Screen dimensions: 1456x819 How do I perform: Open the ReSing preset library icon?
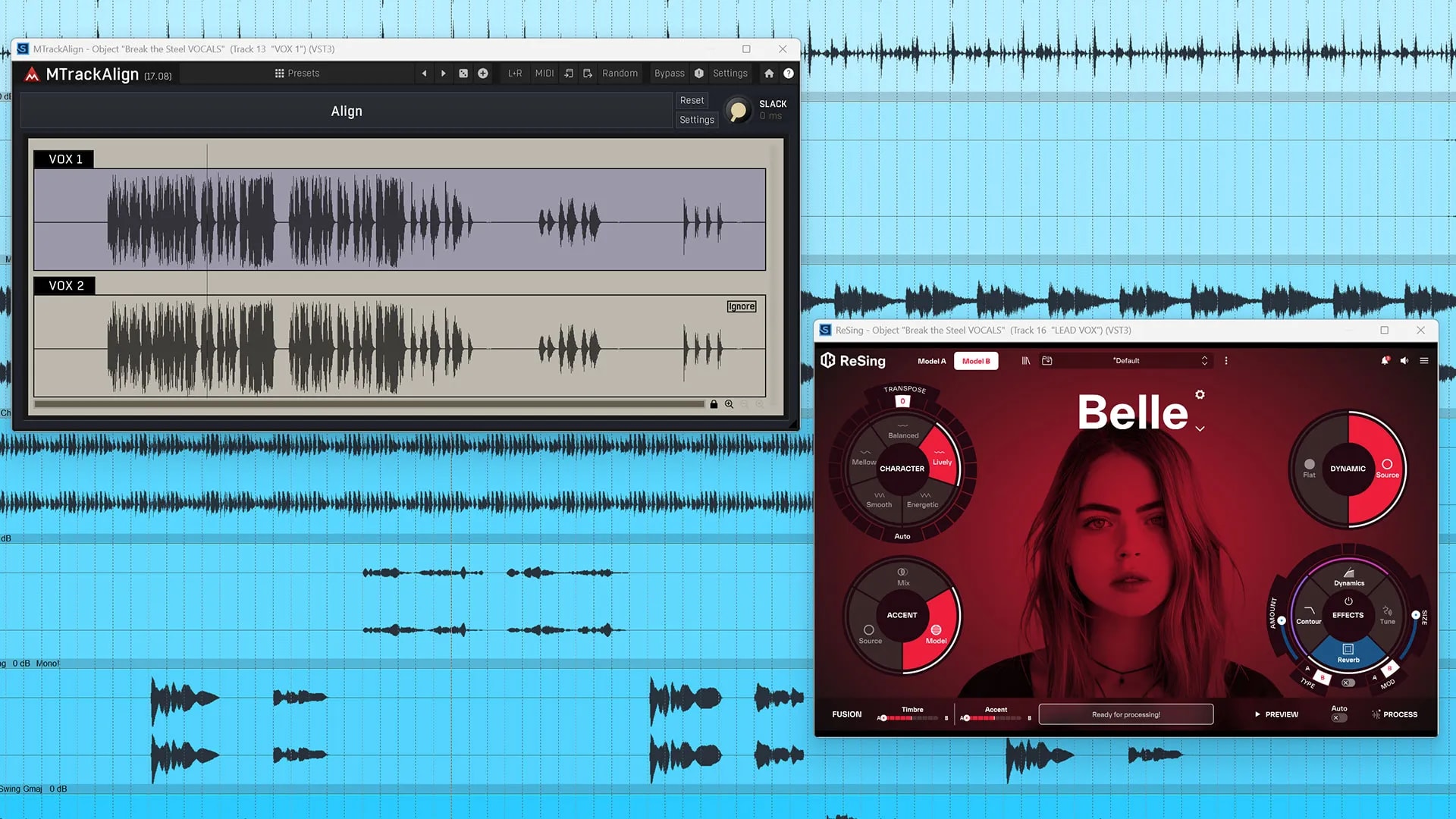(x=1025, y=361)
